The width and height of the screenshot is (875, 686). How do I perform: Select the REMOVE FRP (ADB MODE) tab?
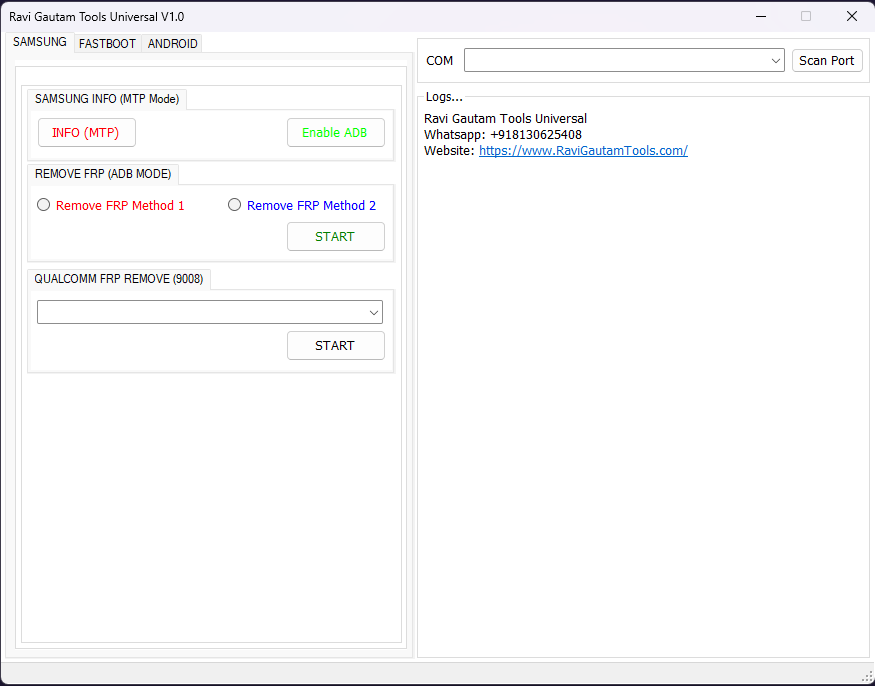click(x=103, y=174)
